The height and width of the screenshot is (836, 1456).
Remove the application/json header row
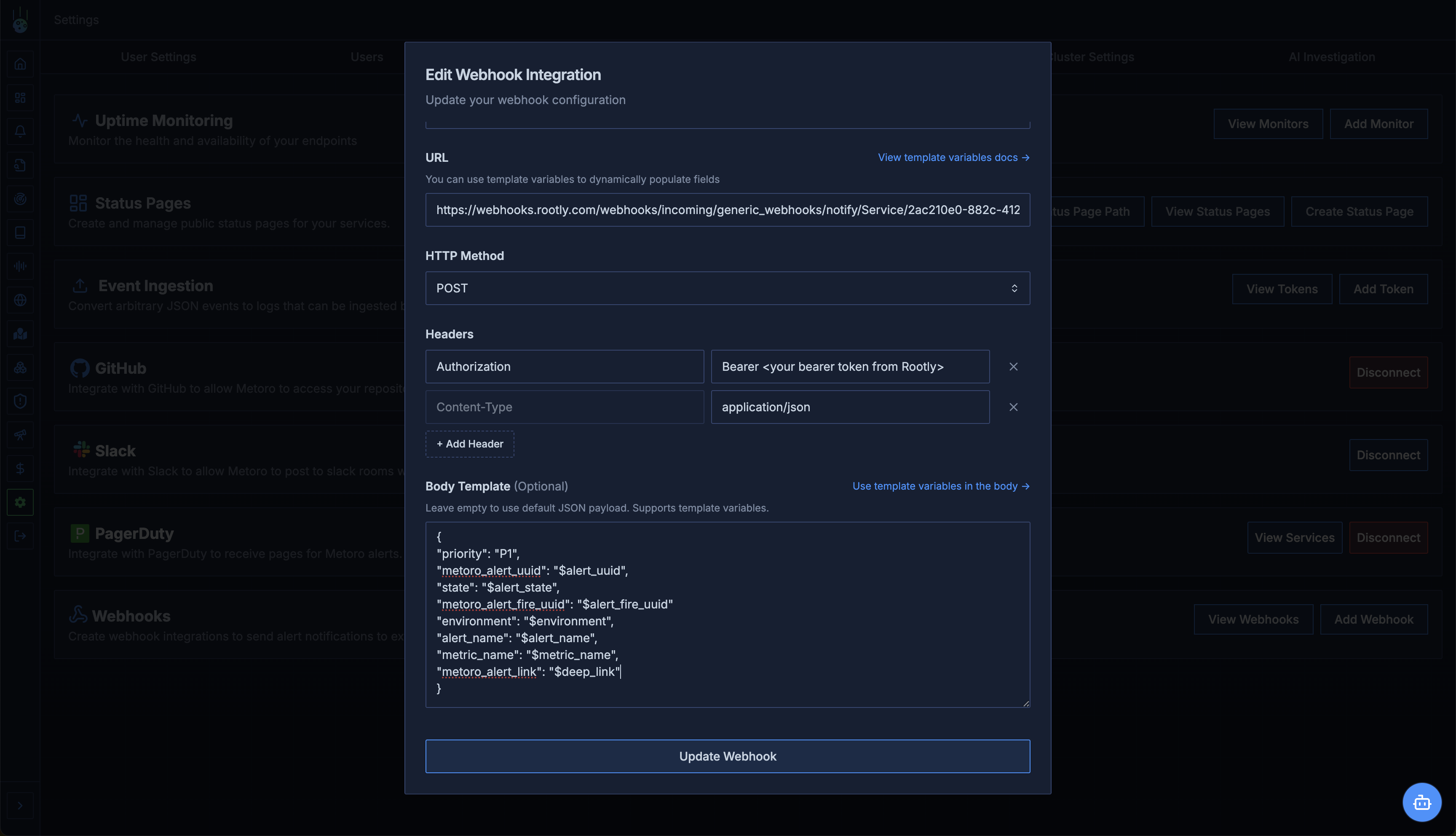pyautogui.click(x=1013, y=407)
